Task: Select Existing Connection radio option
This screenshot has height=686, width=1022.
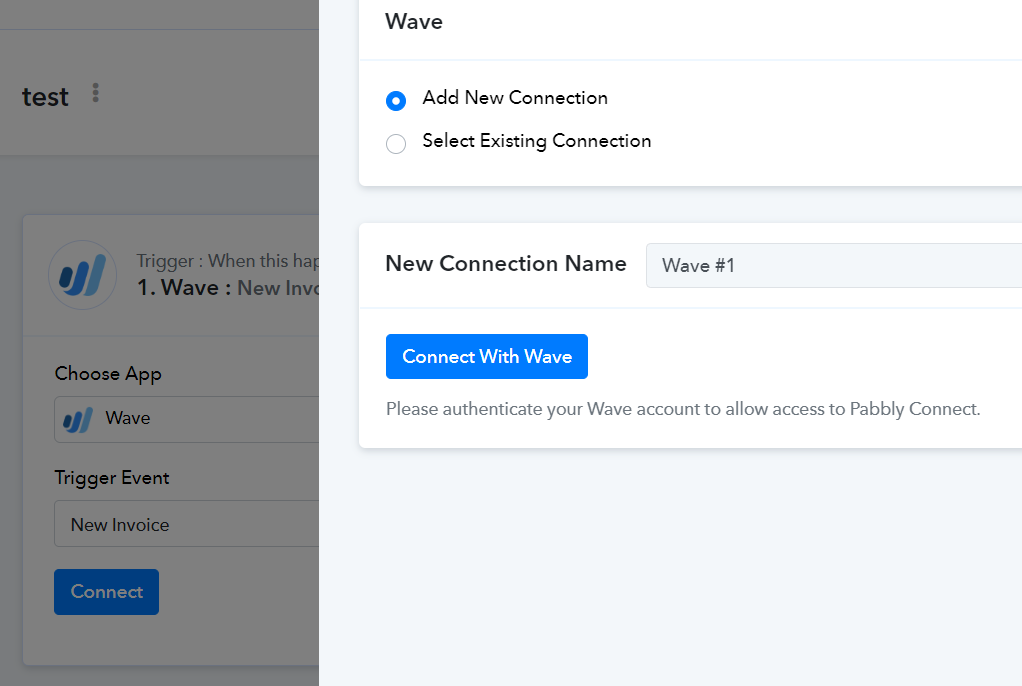Action: (396, 143)
